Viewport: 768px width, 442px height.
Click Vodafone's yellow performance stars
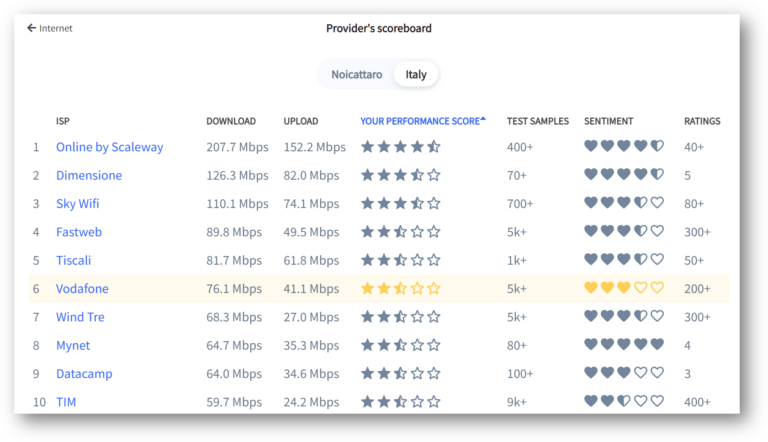tap(400, 289)
